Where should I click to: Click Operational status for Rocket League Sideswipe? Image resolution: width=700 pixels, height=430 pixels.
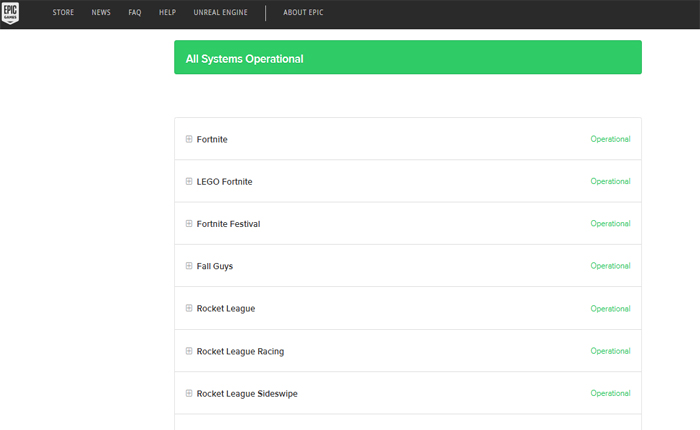[610, 393]
